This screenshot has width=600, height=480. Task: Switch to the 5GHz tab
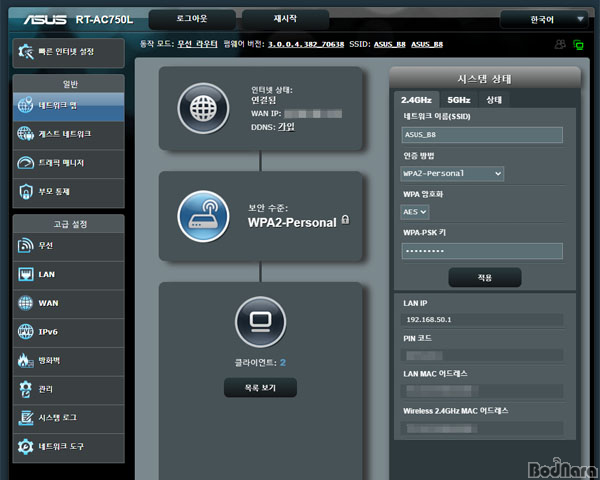pyautogui.click(x=458, y=100)
